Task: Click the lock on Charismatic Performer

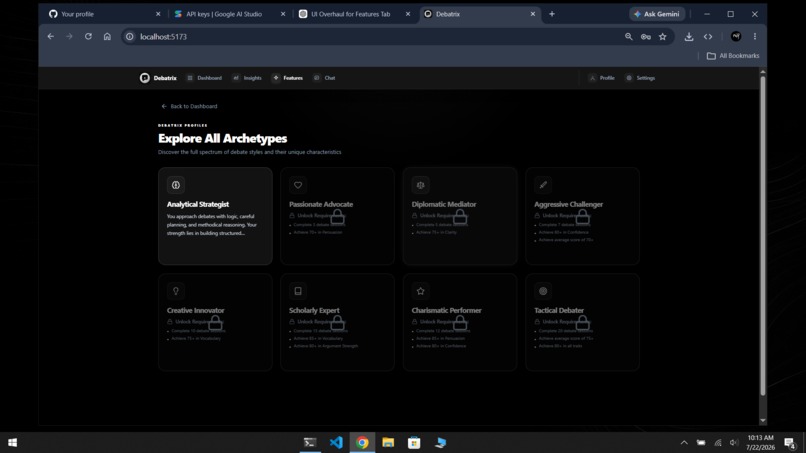Action: click(x=460, y=323)
